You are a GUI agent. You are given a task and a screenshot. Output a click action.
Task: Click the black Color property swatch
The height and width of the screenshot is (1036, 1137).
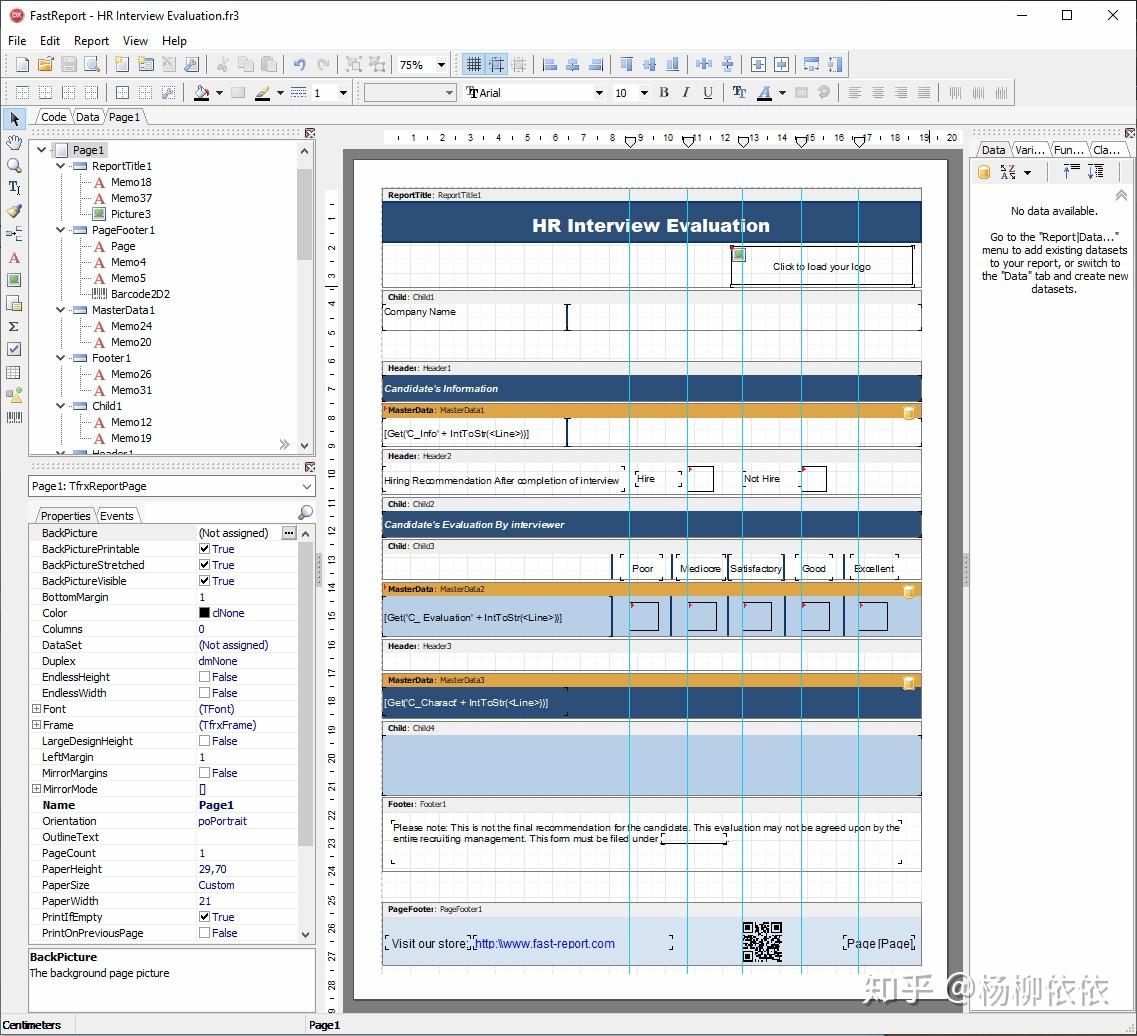click(x=204, y=613)
